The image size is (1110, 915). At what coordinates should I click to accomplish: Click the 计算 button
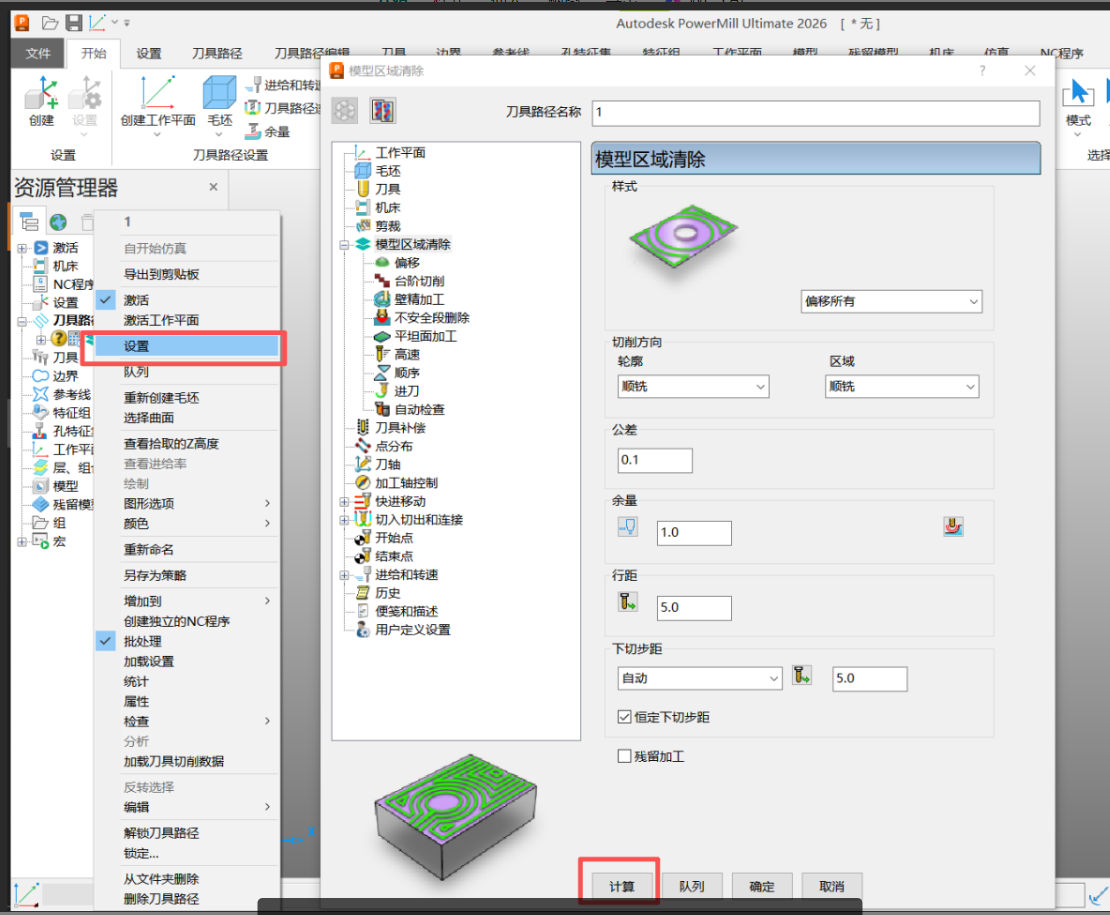coord(622,886)
